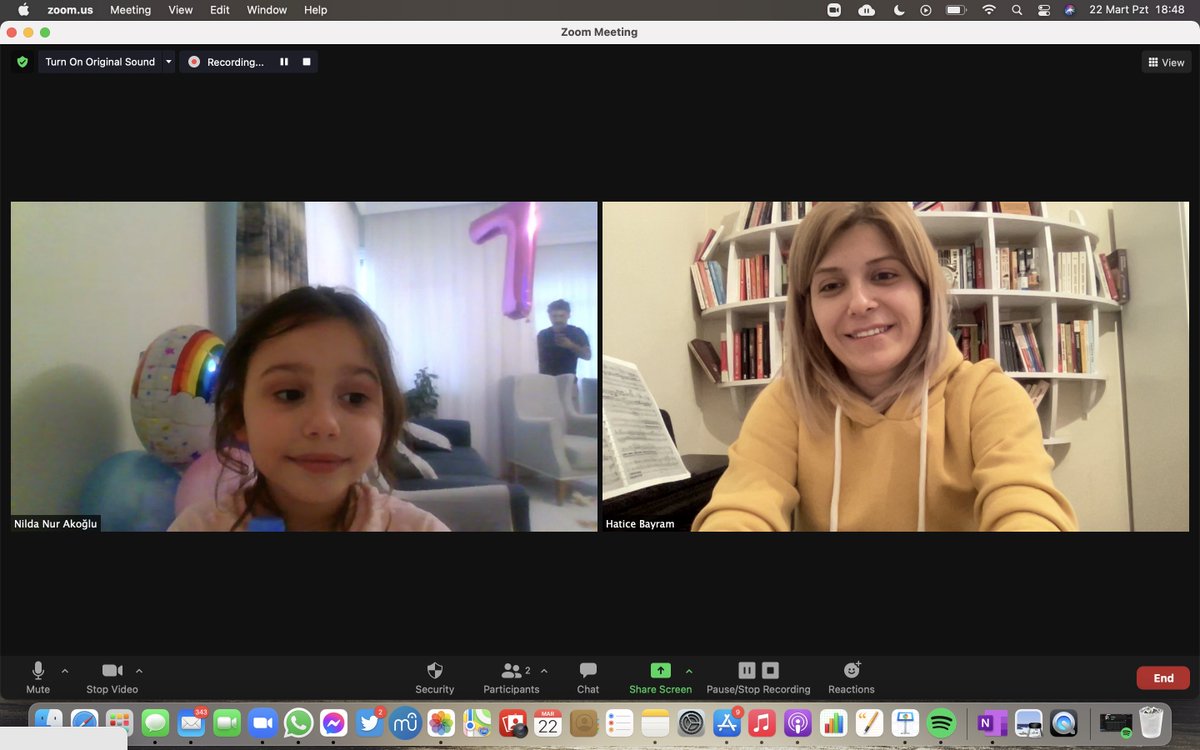Open the View menu in the menu bar

181,10
